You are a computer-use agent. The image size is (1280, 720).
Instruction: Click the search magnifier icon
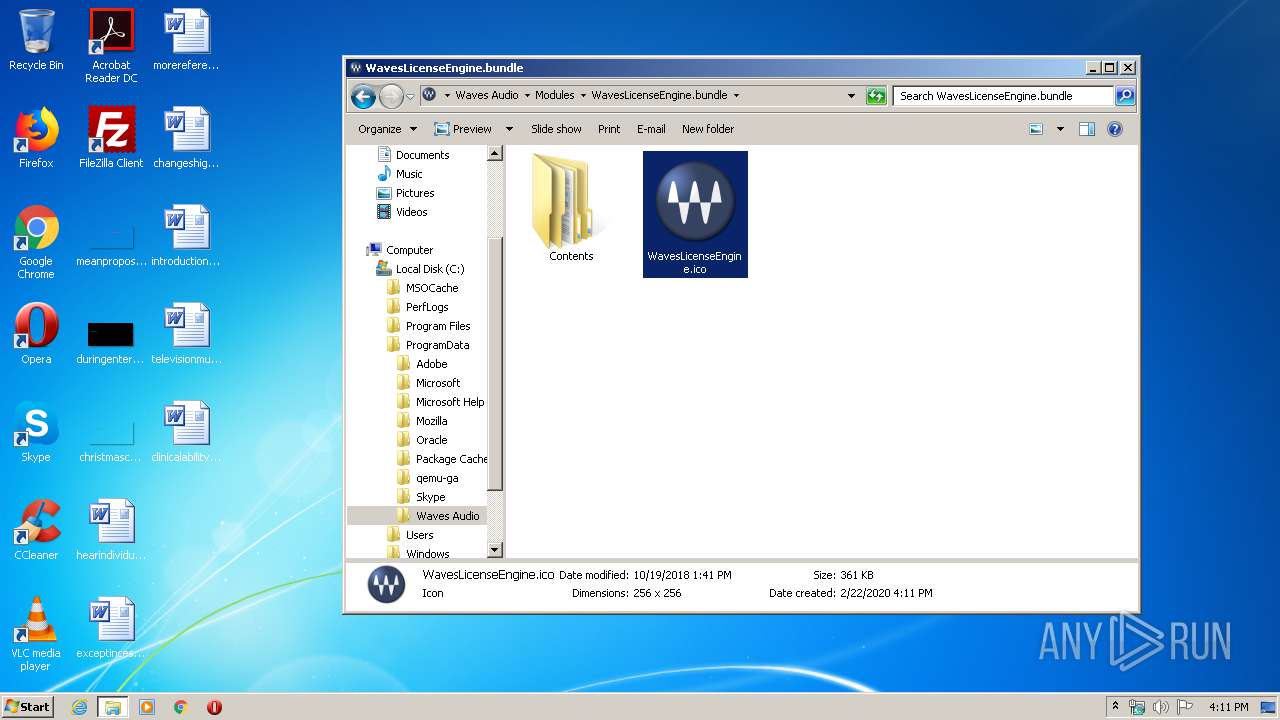click(1125, 96)
